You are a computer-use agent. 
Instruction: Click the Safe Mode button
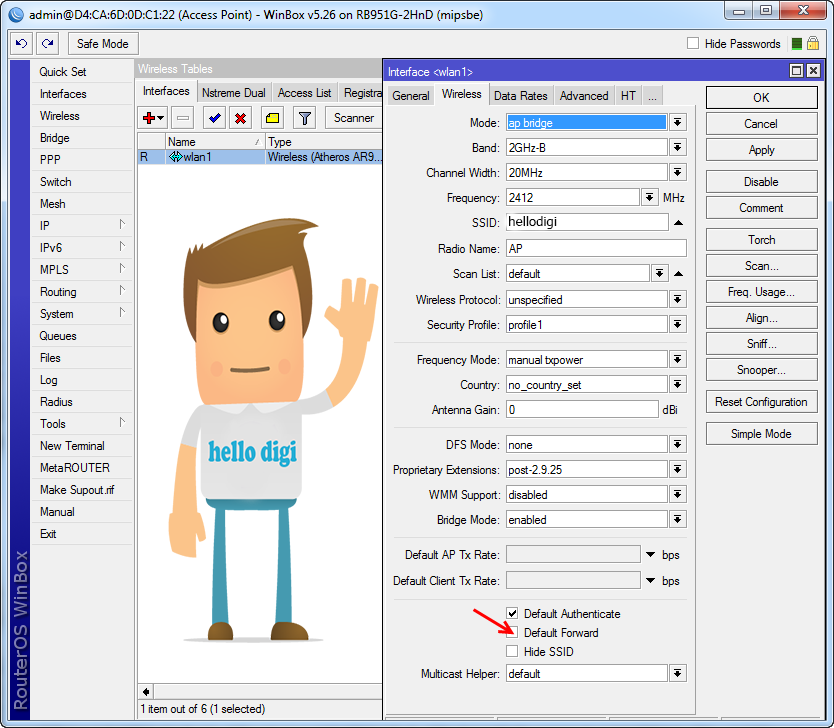pyautogui.click(x=103, y=44)
